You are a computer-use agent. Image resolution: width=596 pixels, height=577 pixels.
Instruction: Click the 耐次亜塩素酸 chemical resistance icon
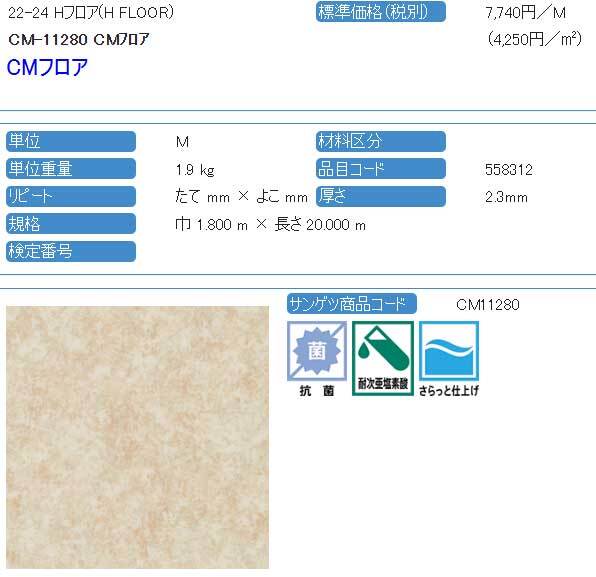[x=383, y=358]
